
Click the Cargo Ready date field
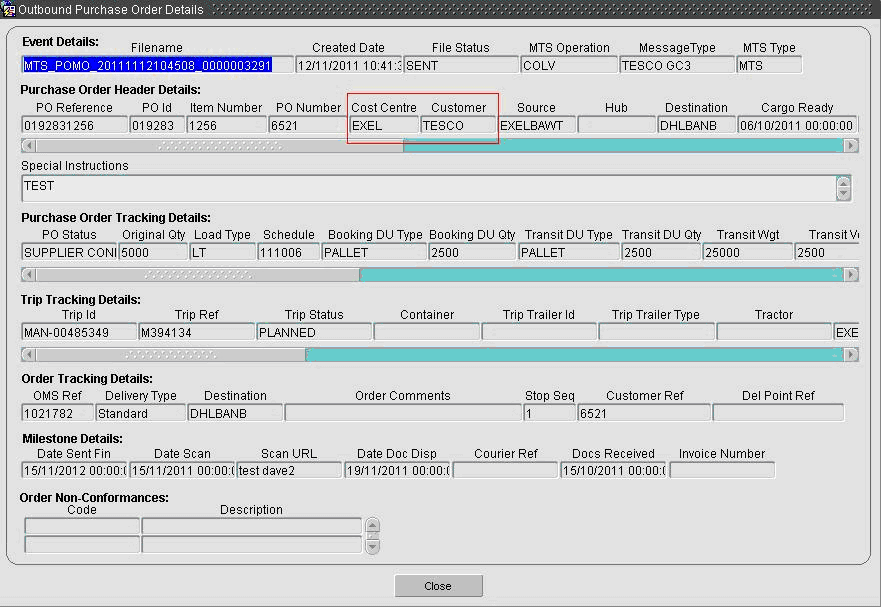coord(797,125)
